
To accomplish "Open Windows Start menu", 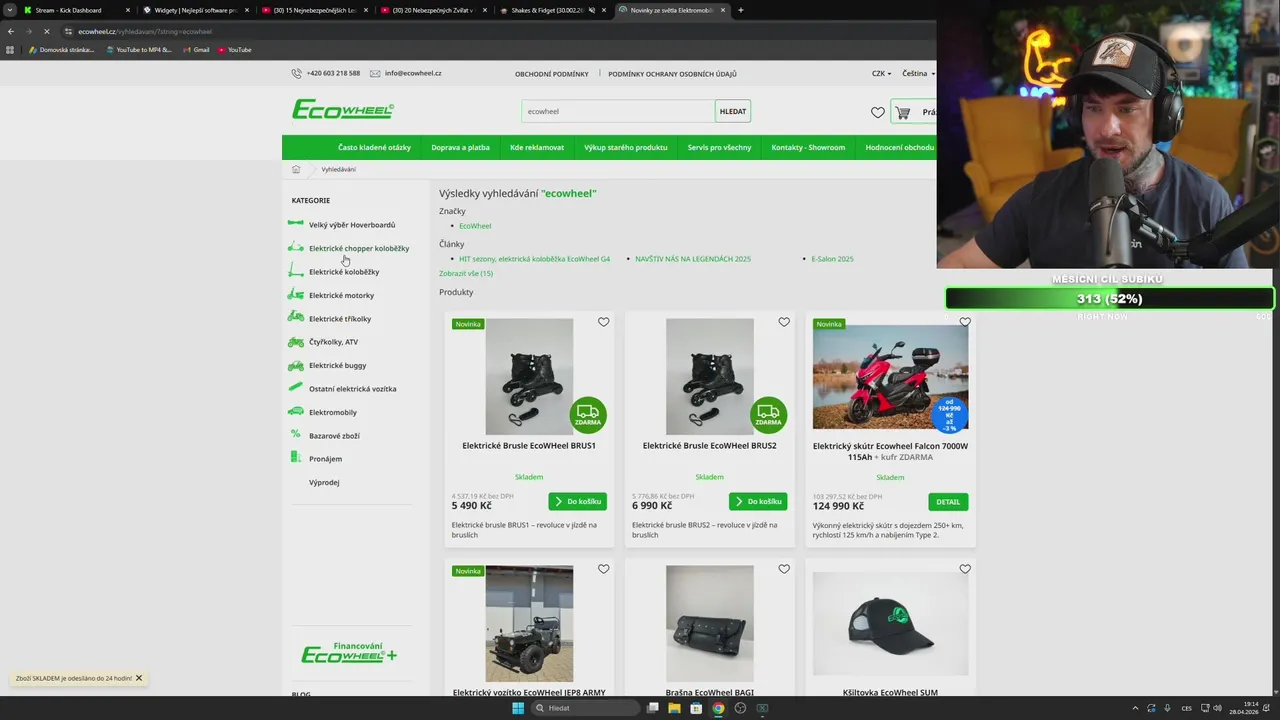I will tap(518, 708).
